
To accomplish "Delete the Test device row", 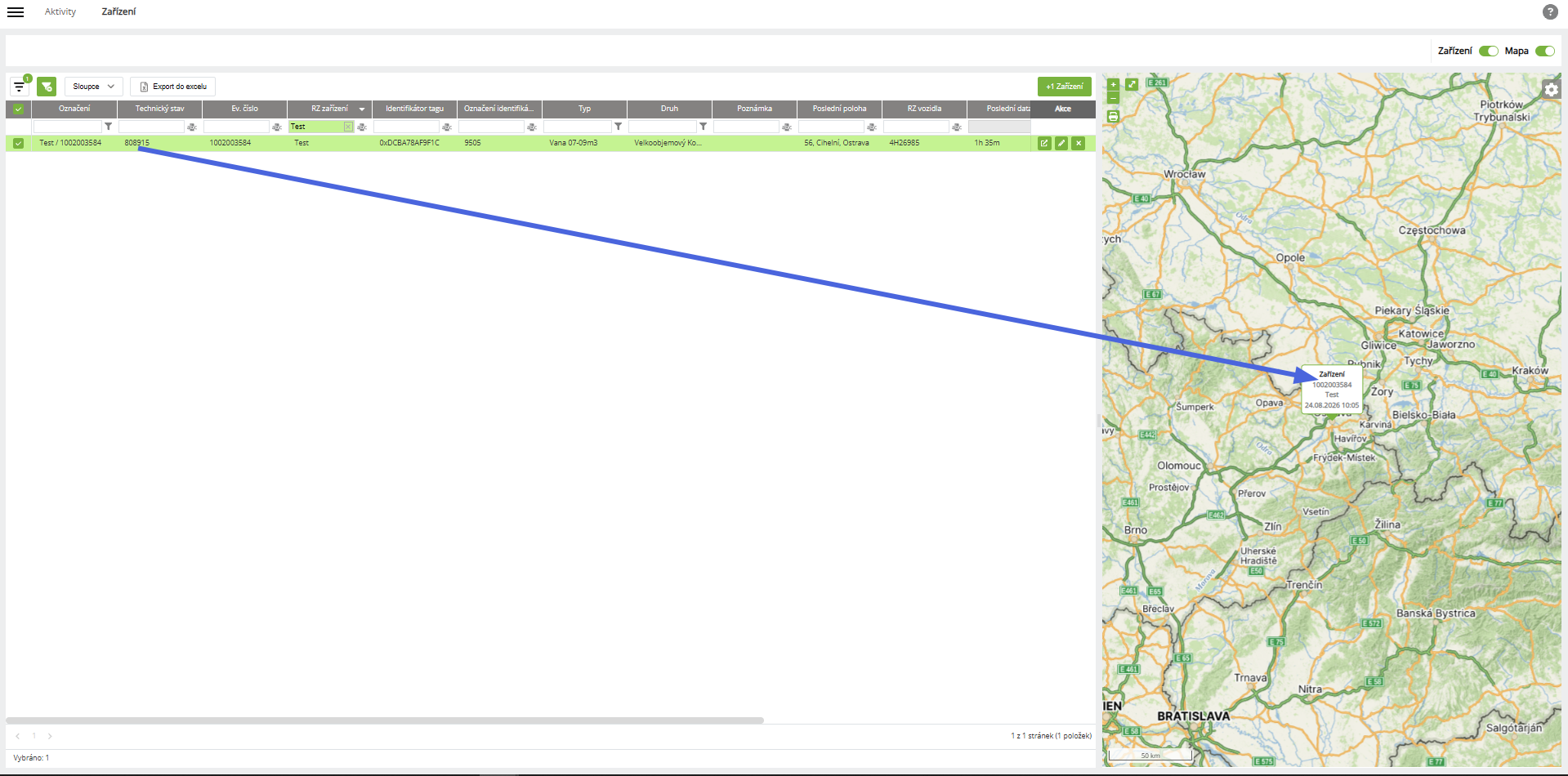I will (x=1079, y=143).
